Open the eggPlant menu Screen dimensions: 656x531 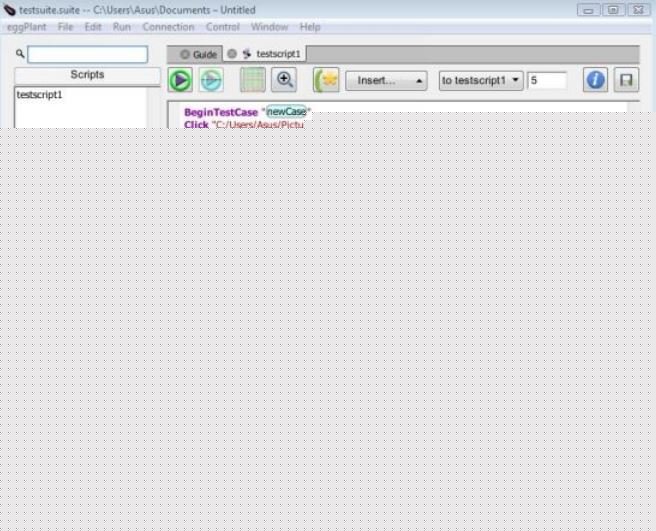point(27,27)
